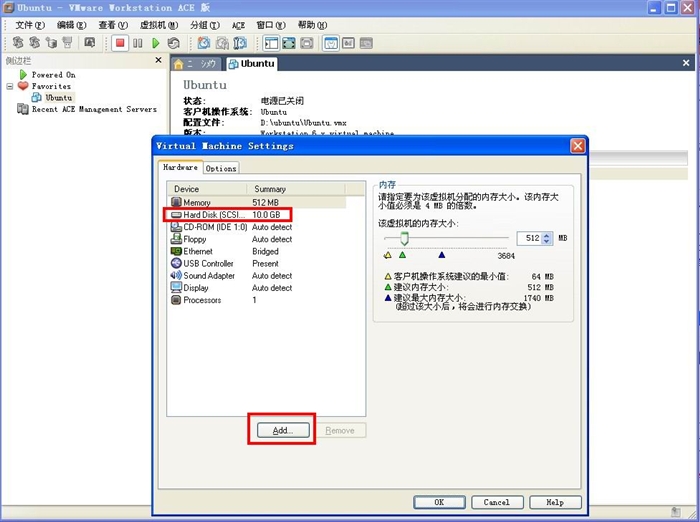Open the 查看(V) menu
The width and height of the screenshot is (700, 522).
coord(113,25)
